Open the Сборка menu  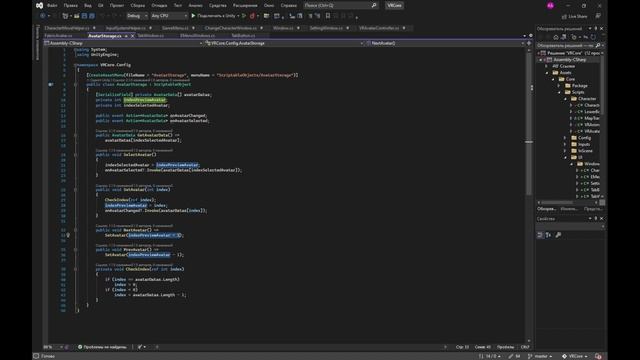click(x=138, y=6)
